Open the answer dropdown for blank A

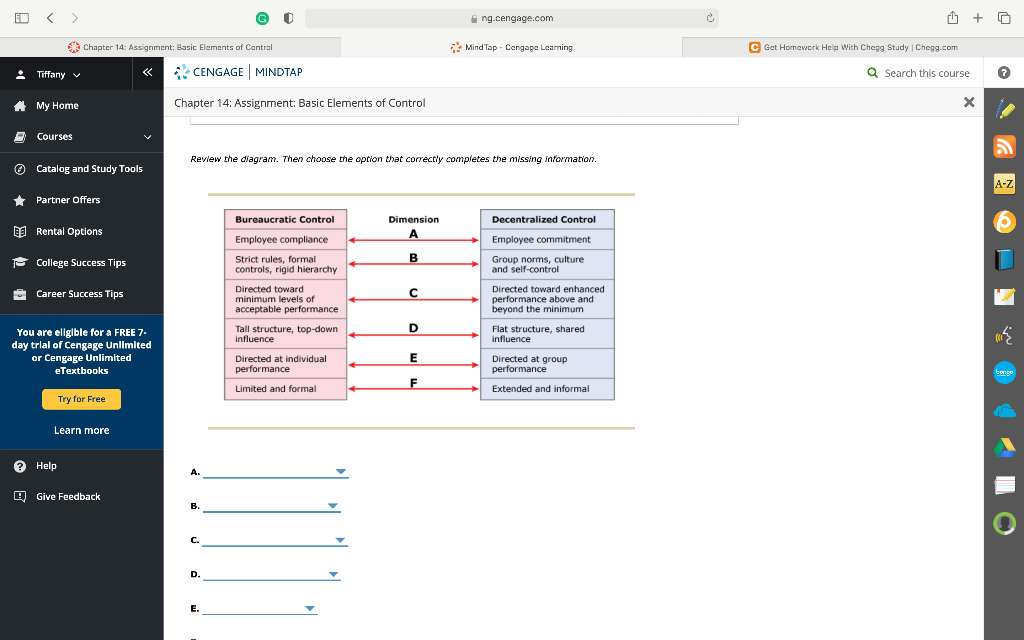(x=340, y=471)
